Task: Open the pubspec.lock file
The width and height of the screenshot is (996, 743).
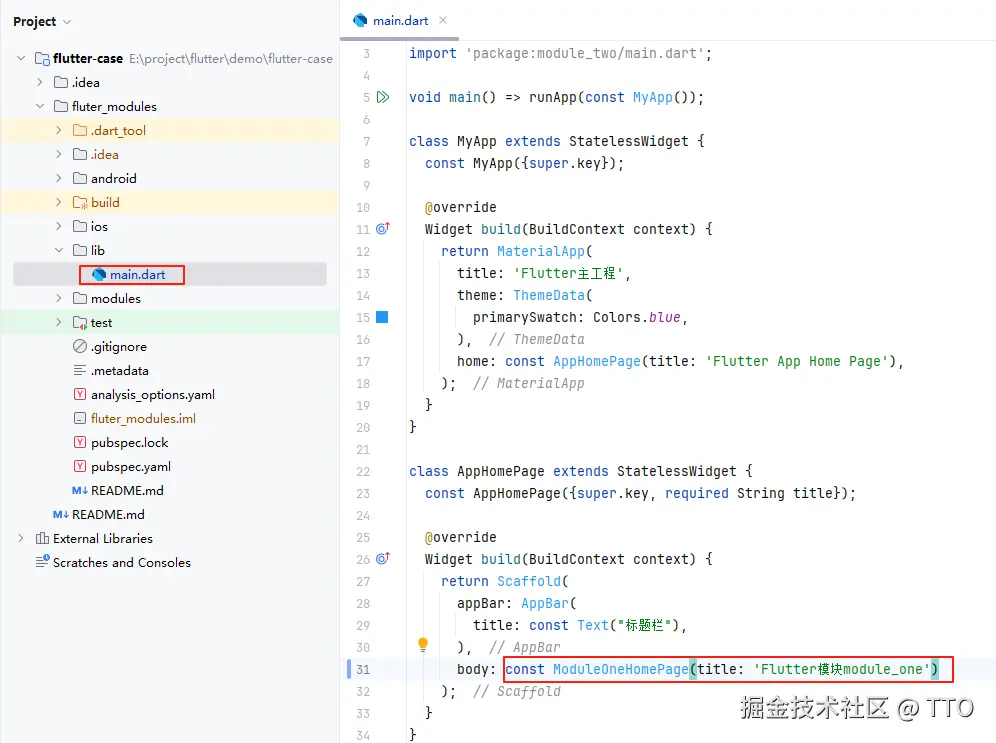Action: coord(129,442)
